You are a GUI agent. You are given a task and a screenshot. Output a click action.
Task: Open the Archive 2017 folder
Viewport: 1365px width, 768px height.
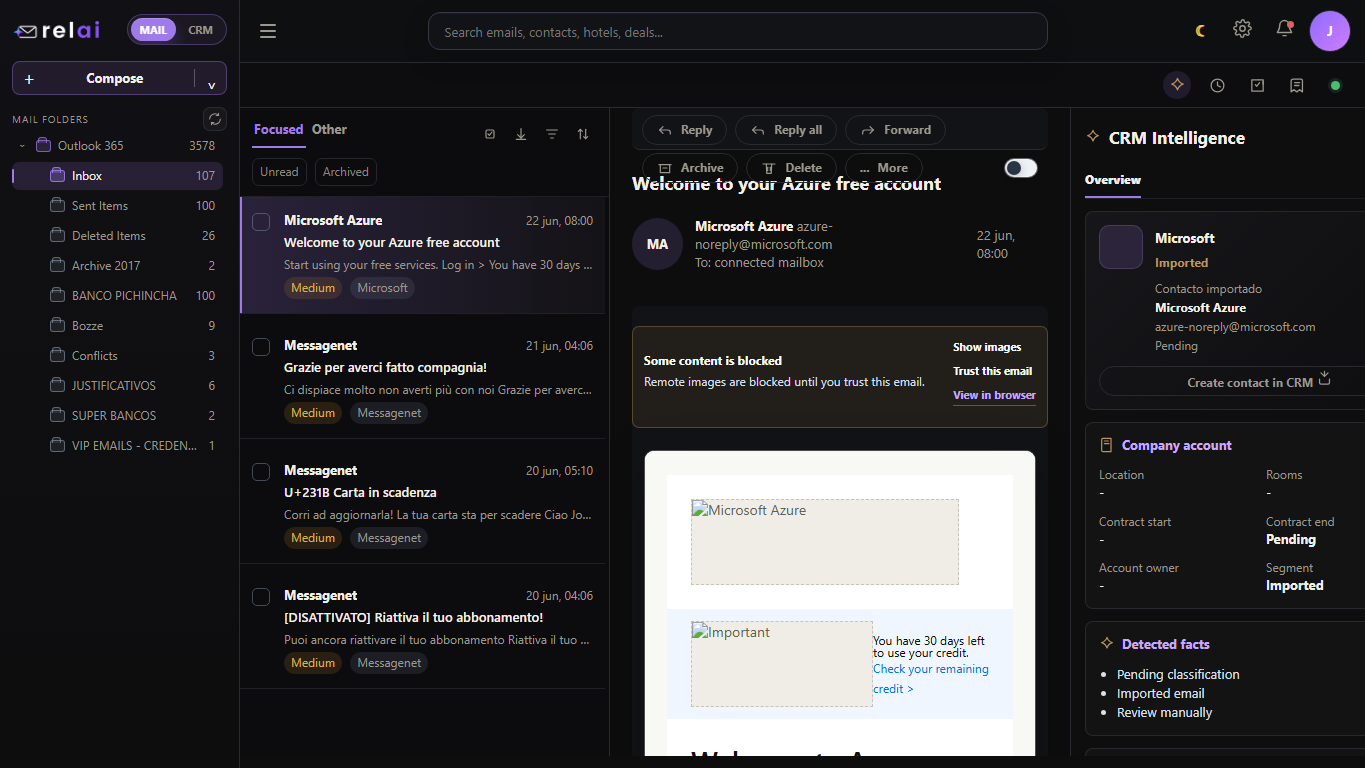click(x=118, y=265)
